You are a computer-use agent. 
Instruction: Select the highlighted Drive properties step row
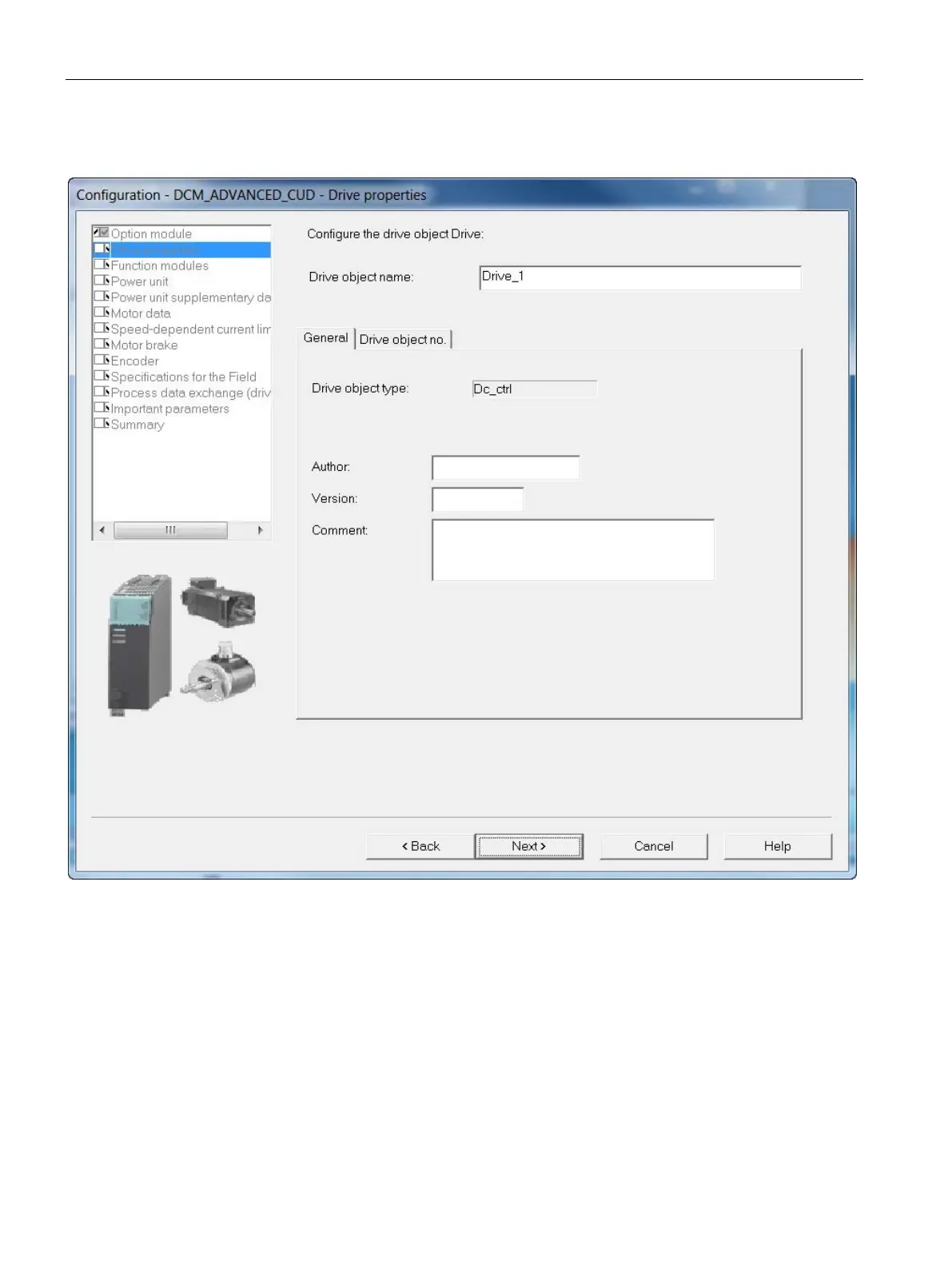tap(182, 249)
